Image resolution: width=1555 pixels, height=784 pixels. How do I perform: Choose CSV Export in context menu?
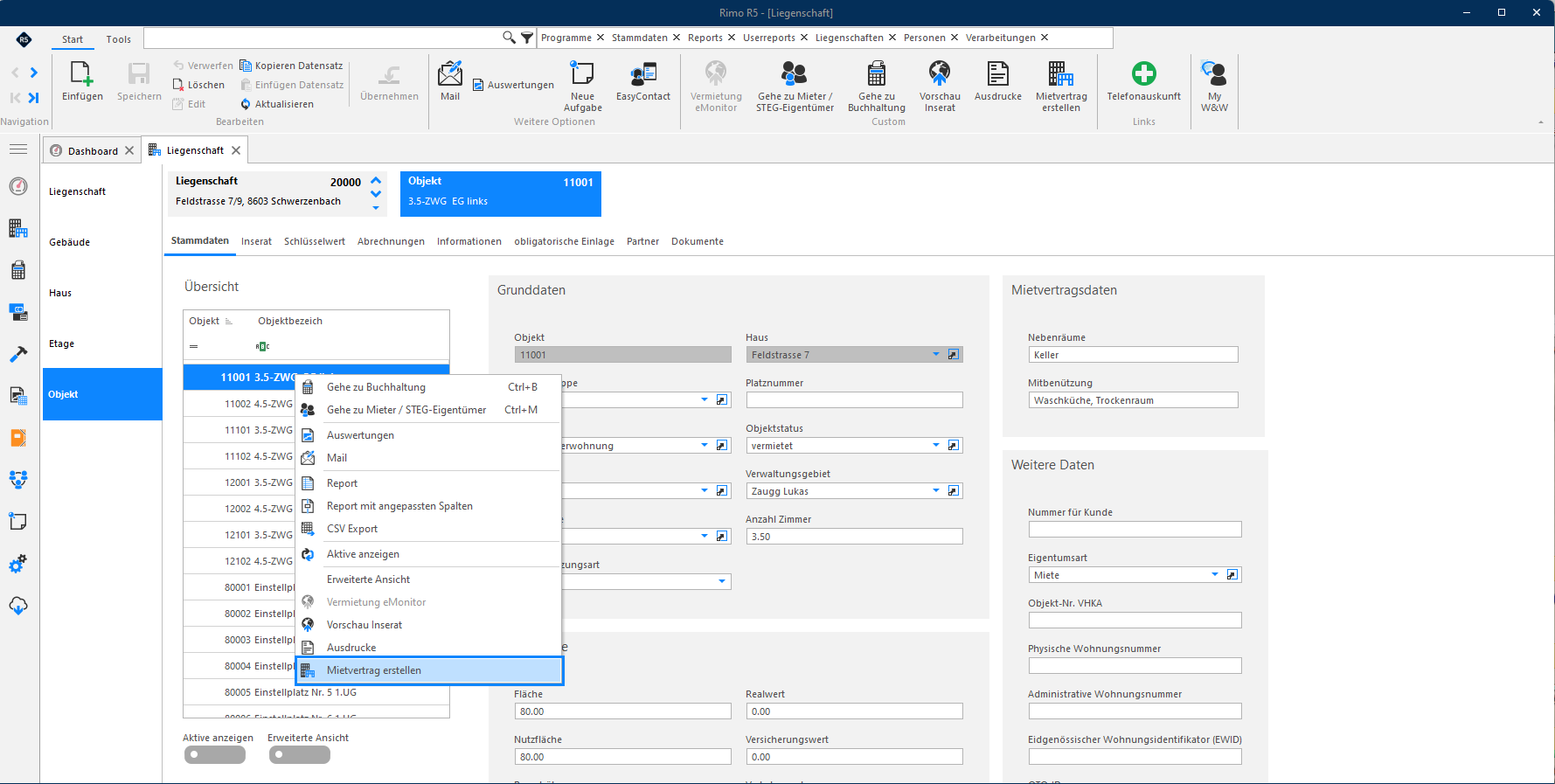(429, 529)
